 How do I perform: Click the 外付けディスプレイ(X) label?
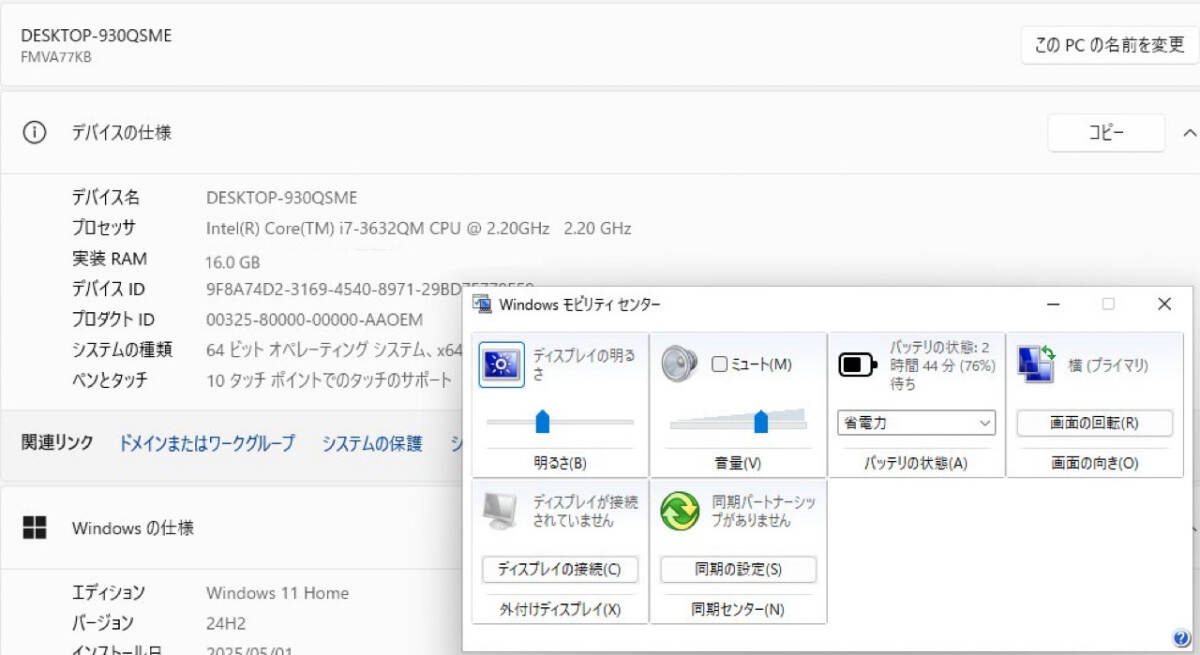coord(560,609)
